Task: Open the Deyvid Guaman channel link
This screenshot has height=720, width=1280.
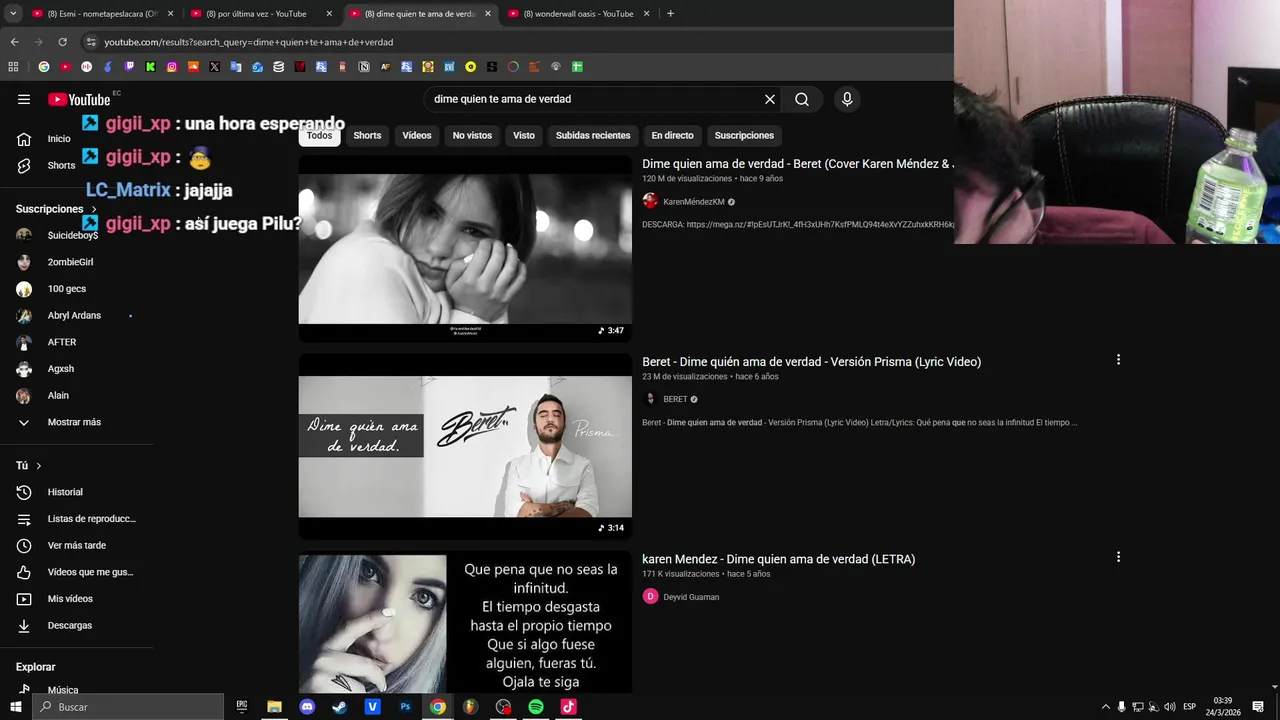Action: (x=691, y=597)
